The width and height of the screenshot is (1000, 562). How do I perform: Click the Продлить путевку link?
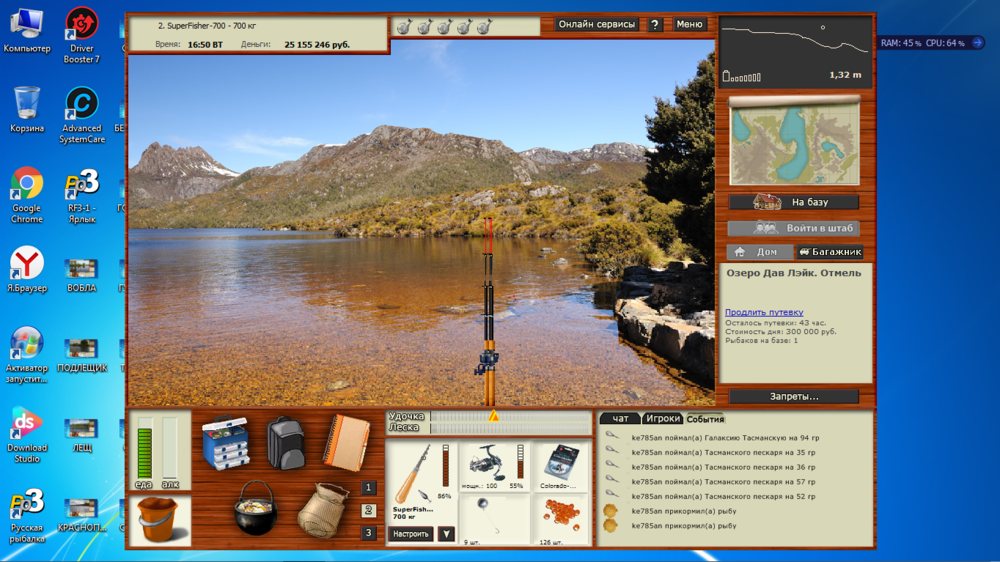point(764,313)
